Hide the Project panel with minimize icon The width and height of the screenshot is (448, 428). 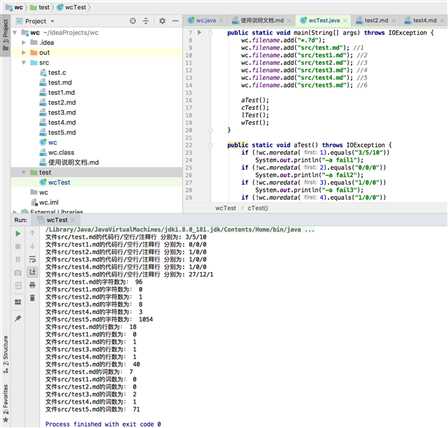(x=175, y=21)
